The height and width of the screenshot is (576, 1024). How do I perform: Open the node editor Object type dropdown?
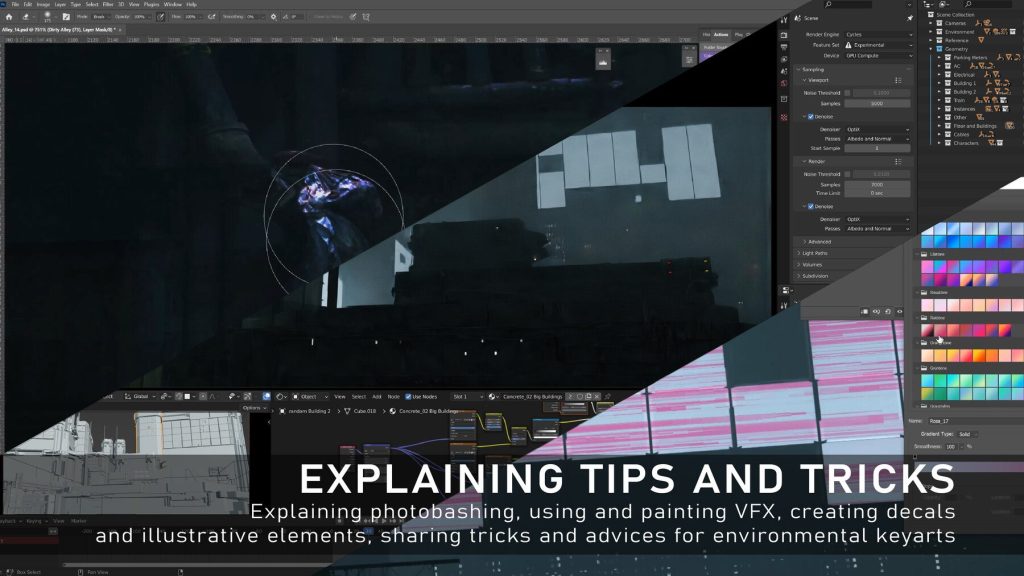[x=310, y=396]
